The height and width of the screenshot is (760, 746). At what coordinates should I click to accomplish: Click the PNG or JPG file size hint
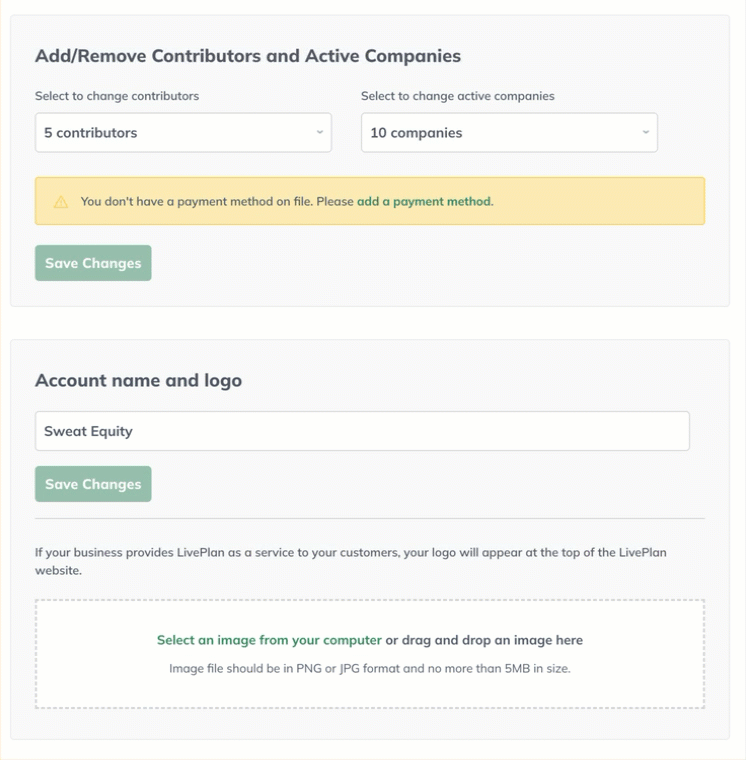[369, 668]
